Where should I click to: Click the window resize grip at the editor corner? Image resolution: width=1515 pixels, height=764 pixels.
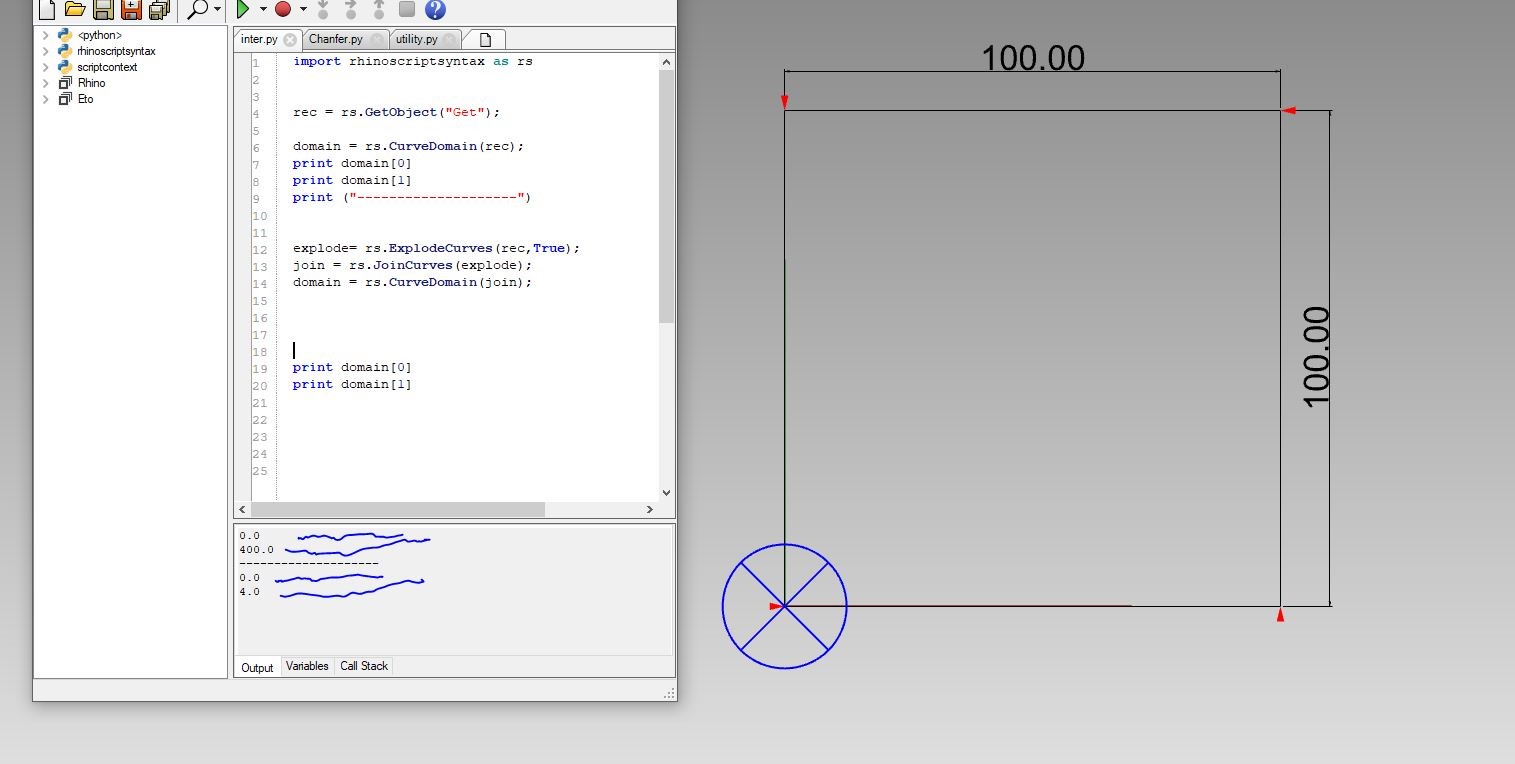point(669,693)
